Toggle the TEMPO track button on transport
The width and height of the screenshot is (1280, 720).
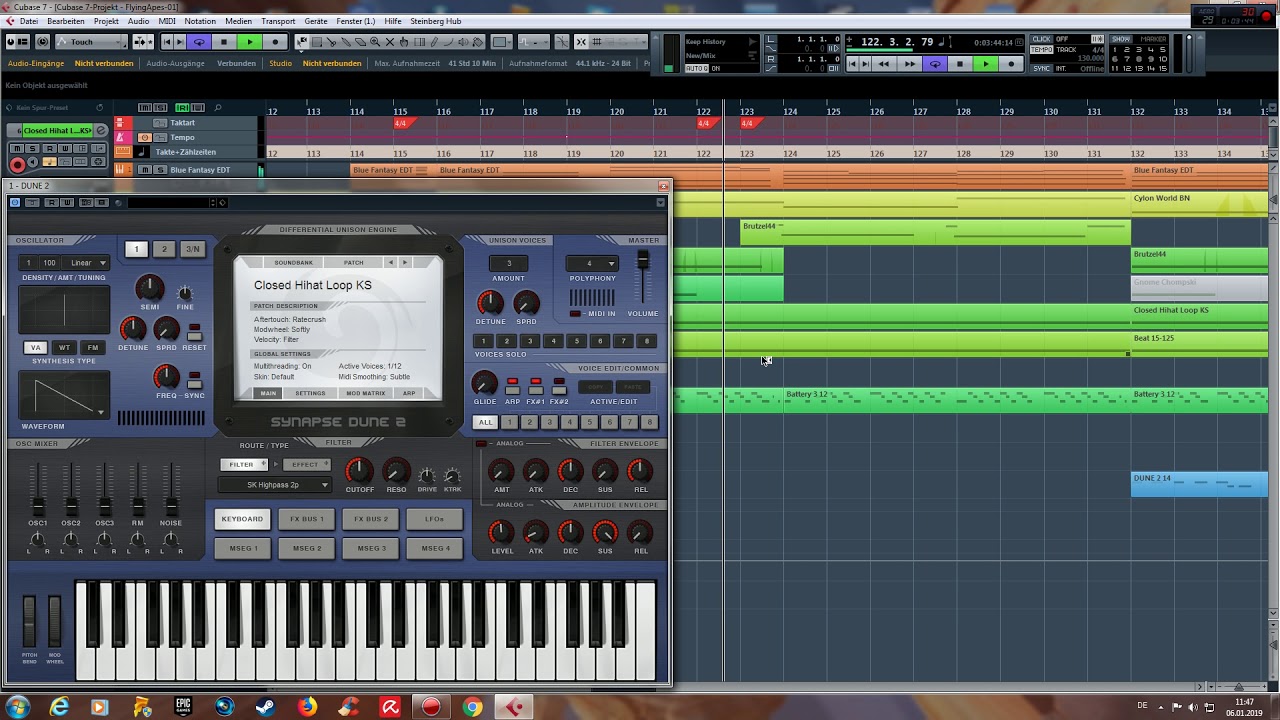tap(1041, 50)
